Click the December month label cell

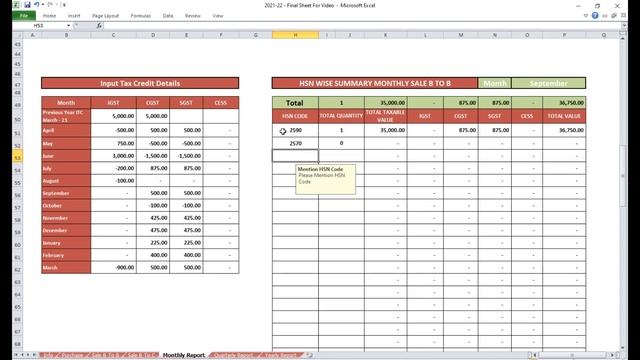(x=66, y=230)
